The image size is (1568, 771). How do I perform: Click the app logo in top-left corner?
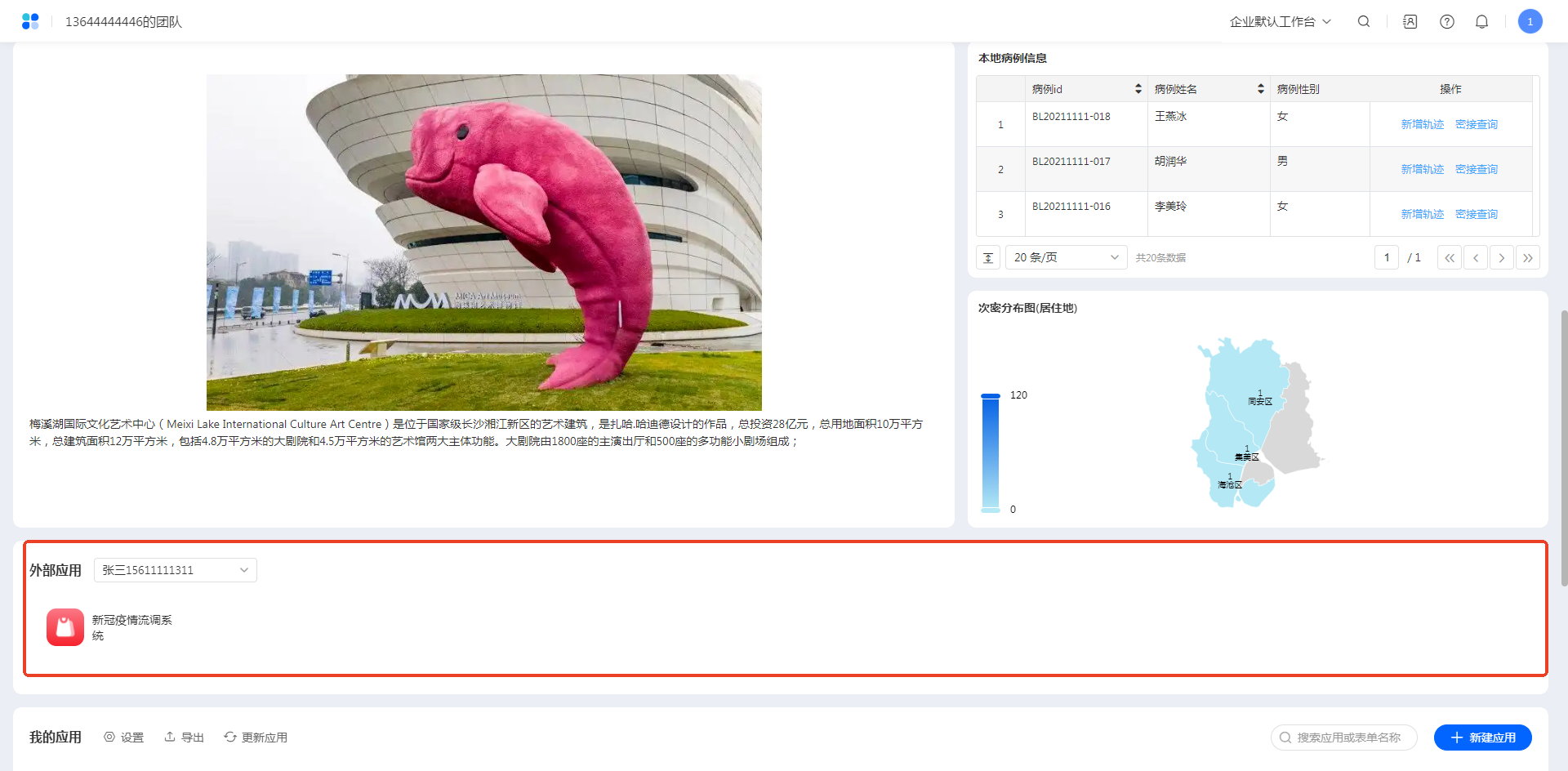30,21
